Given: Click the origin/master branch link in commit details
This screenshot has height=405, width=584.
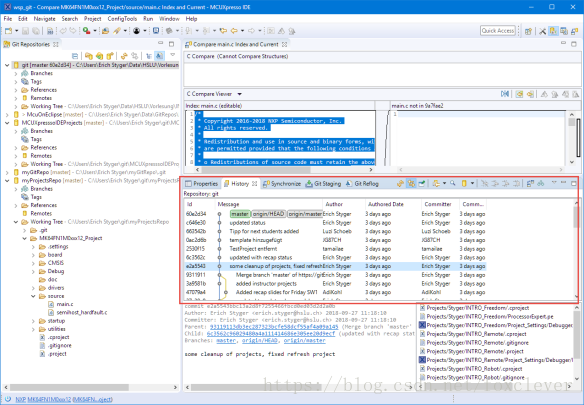Looking at the screenshot, I should 304,341.
